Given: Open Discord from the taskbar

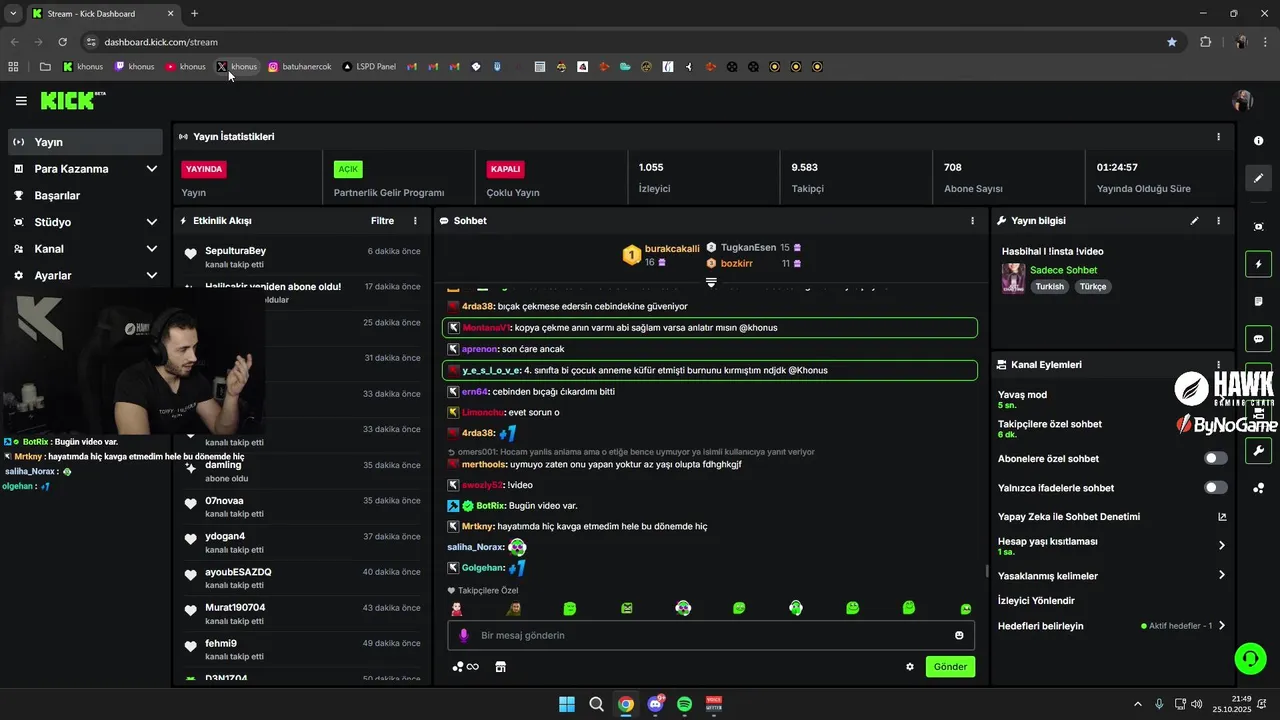Looking at the screenshot, I should point(656,704).
